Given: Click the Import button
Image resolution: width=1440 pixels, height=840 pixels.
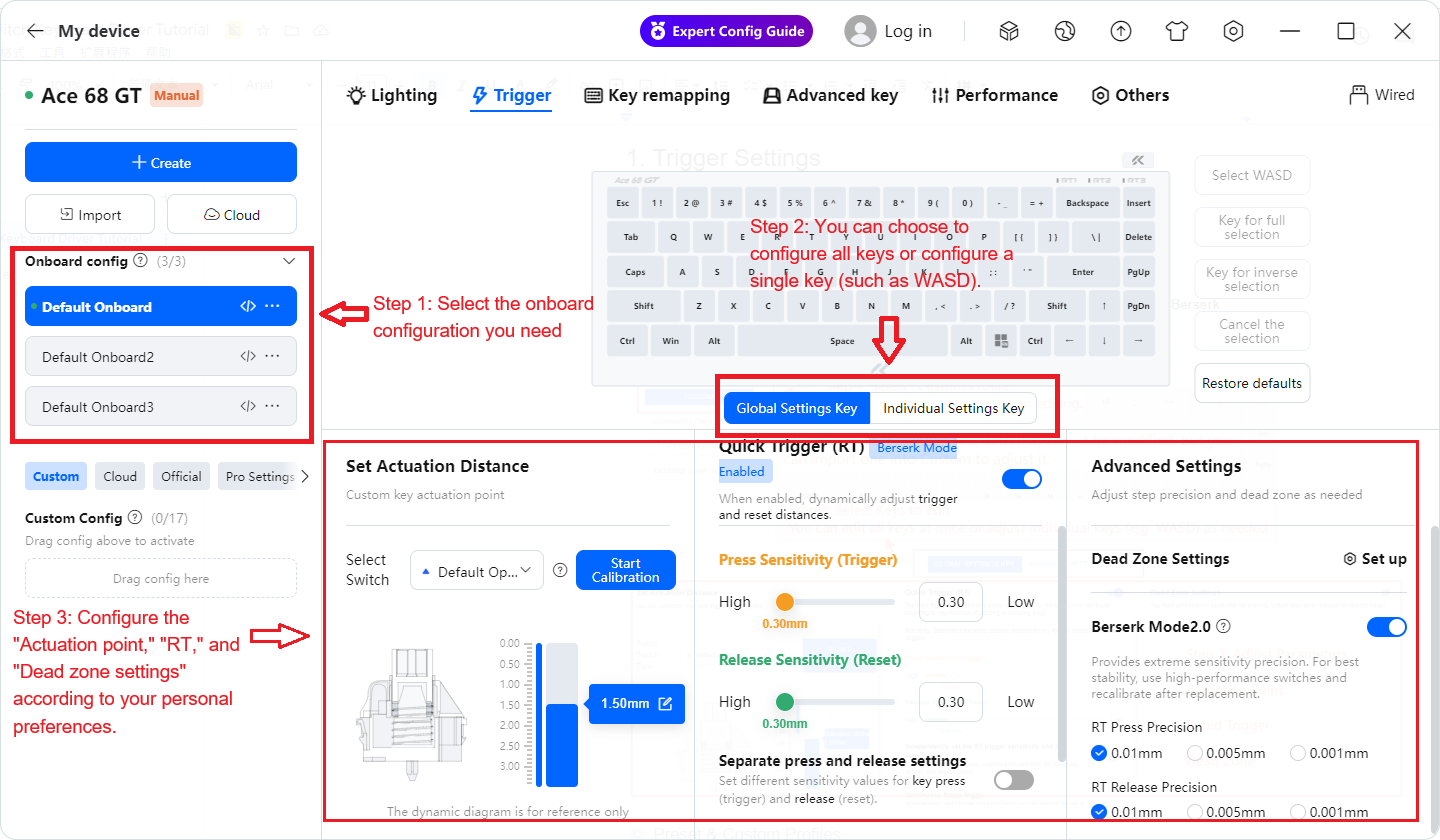Looking at the screenshot, I should tap(90, 214).
